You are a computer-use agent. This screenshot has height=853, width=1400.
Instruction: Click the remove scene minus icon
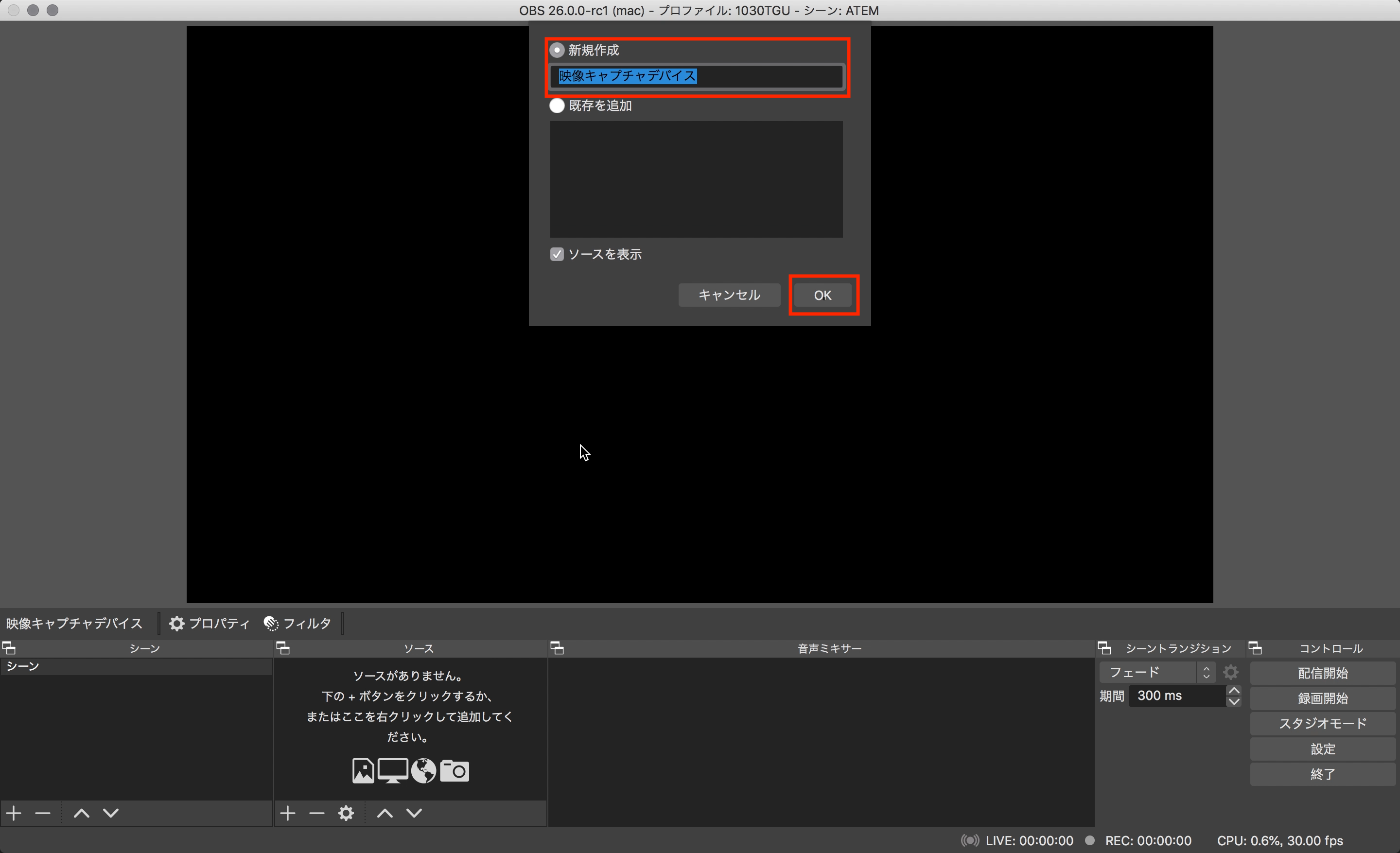click(x=43, y=813)
